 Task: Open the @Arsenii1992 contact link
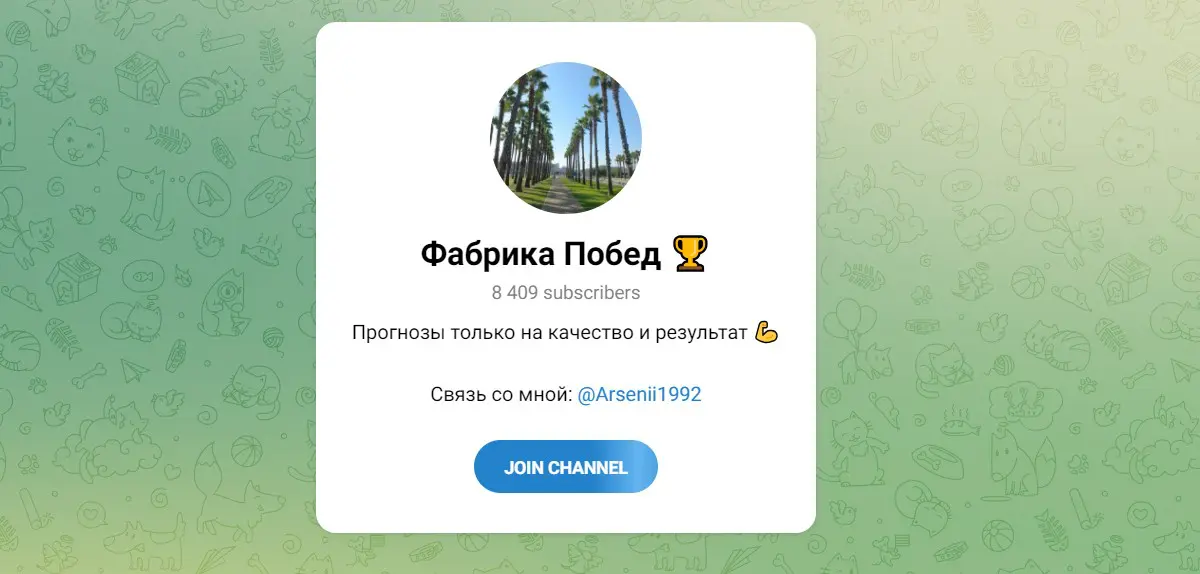coord(640,395)
